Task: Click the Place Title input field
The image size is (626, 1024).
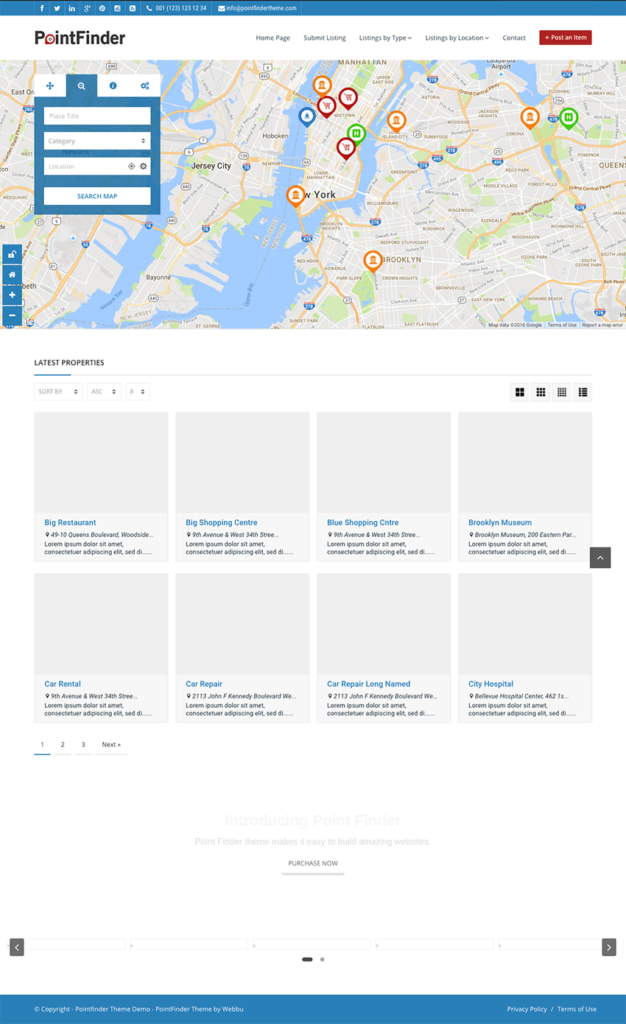Action: [x=97, y=116]
